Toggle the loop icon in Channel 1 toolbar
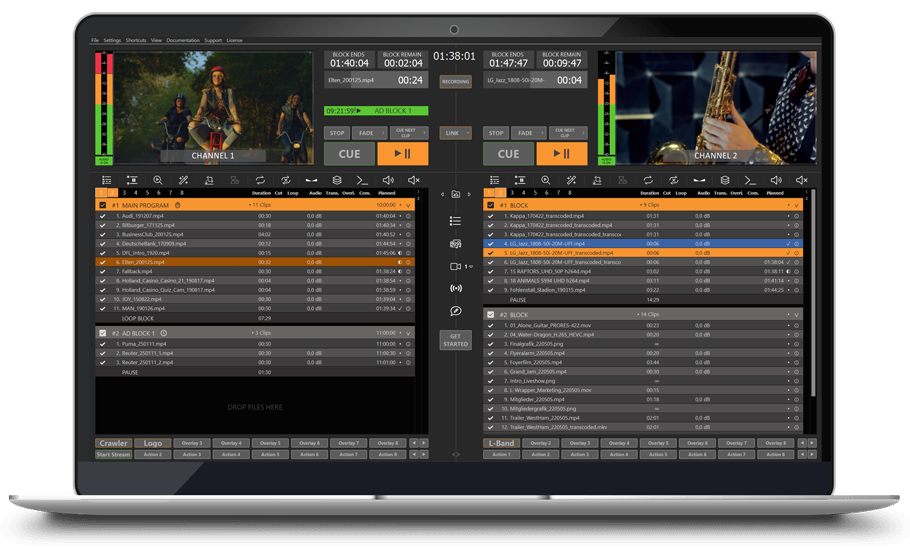Screen dimensions: 910x550 pyautogui.click(x=260, y=180)
